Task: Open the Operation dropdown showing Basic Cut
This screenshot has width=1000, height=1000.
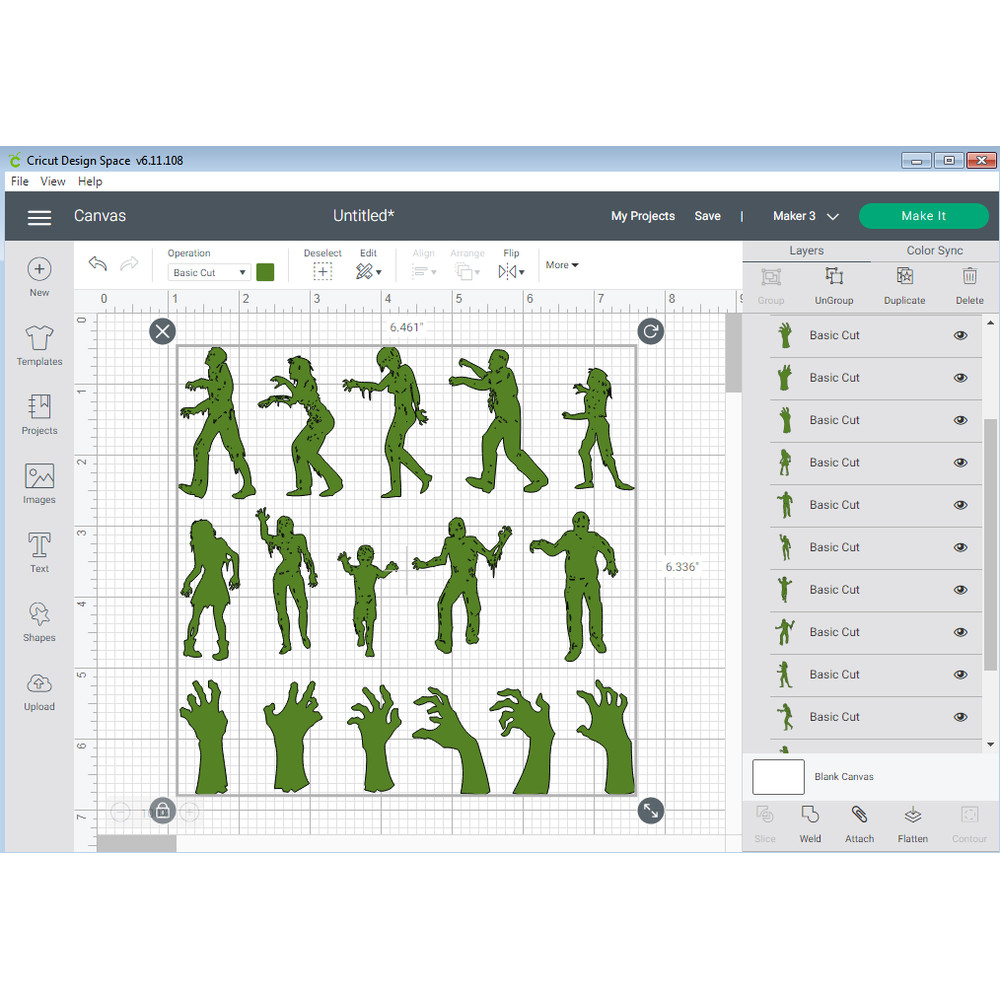Action: click(x=207, y=271)
